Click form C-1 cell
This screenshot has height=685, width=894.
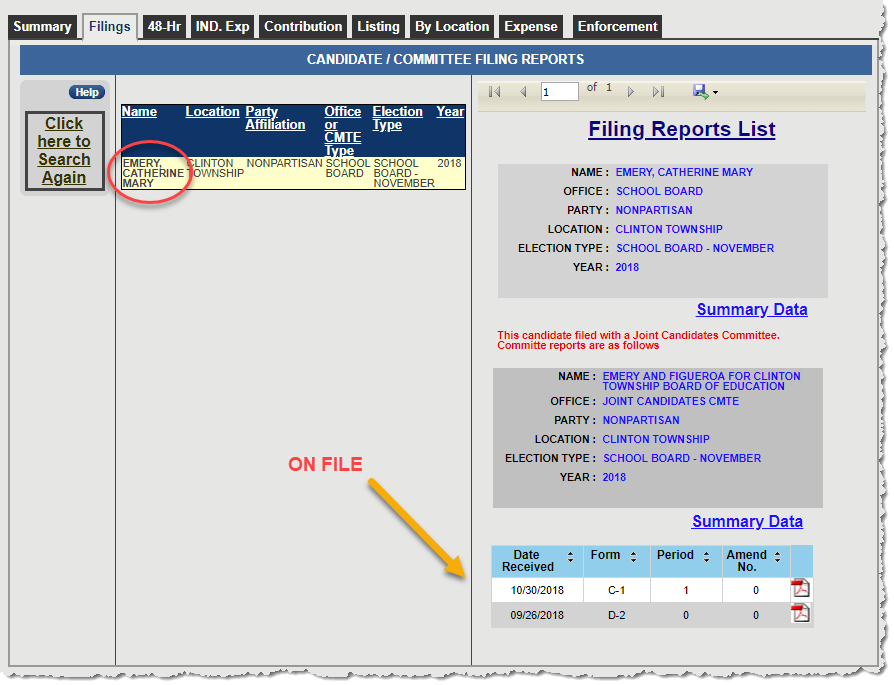pos(616,590)
